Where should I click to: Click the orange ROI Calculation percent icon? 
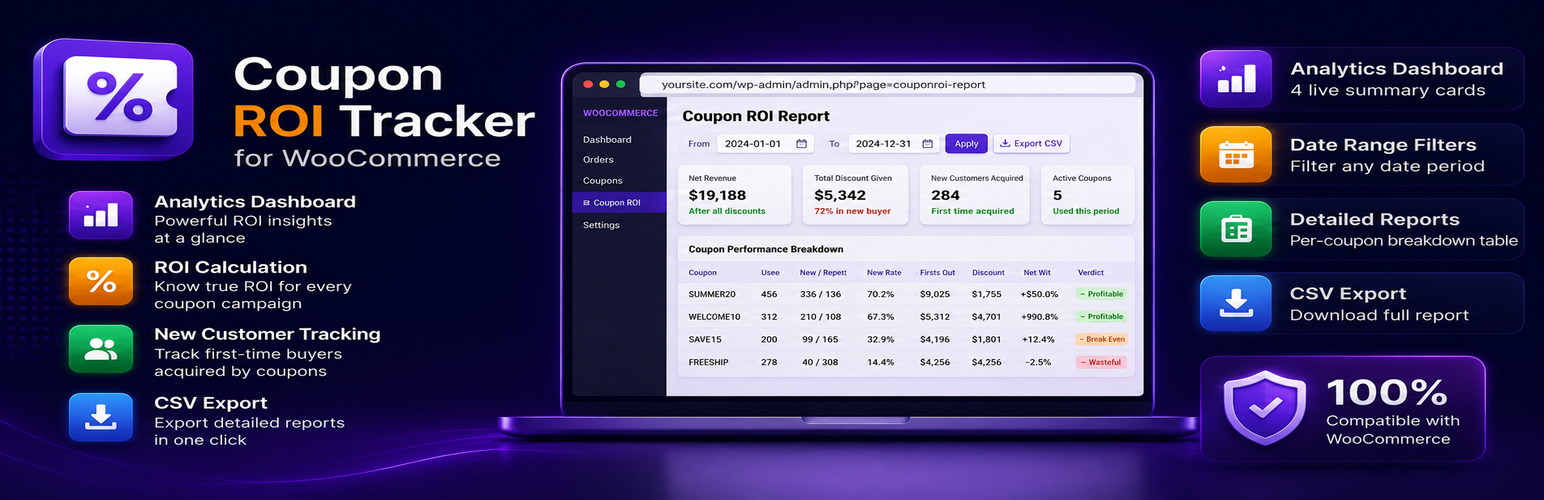tap(100, 282)
